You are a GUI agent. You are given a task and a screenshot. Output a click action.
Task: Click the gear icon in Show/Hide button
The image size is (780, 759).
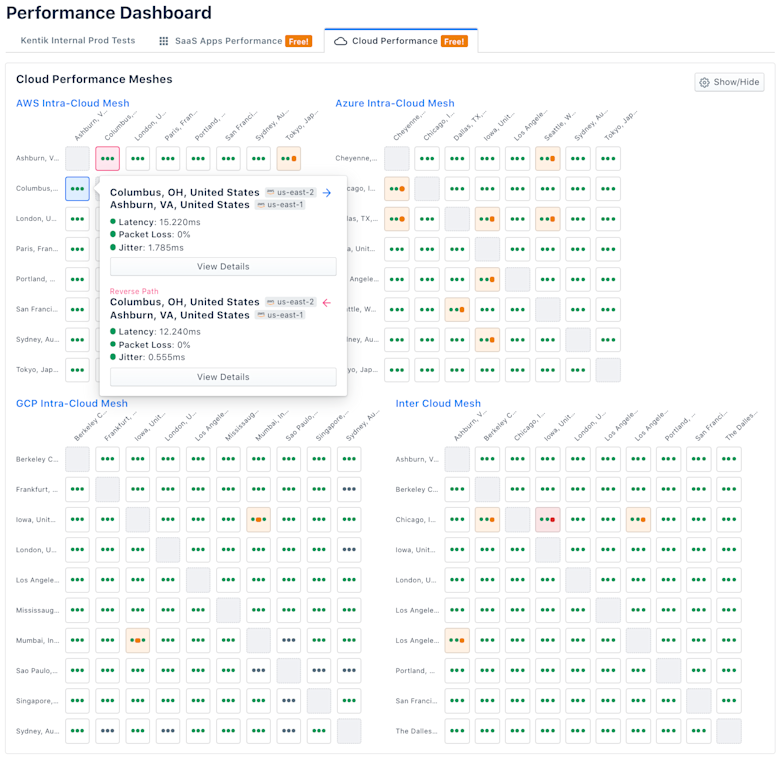tap(704, 83)
